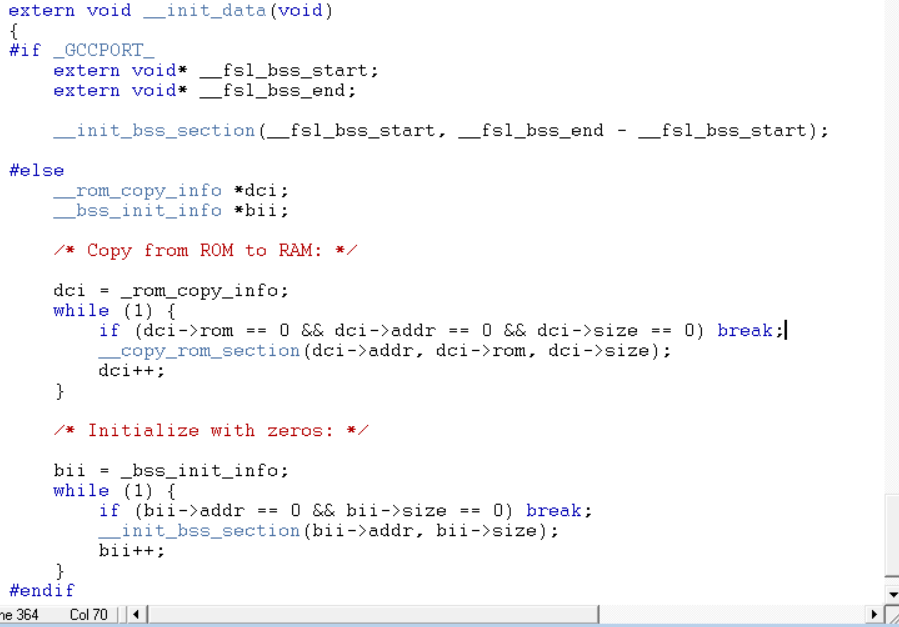Click the #endif preprocessor directive
The height and width of the screenshot is (627, 899).
[x=42, y=591]
